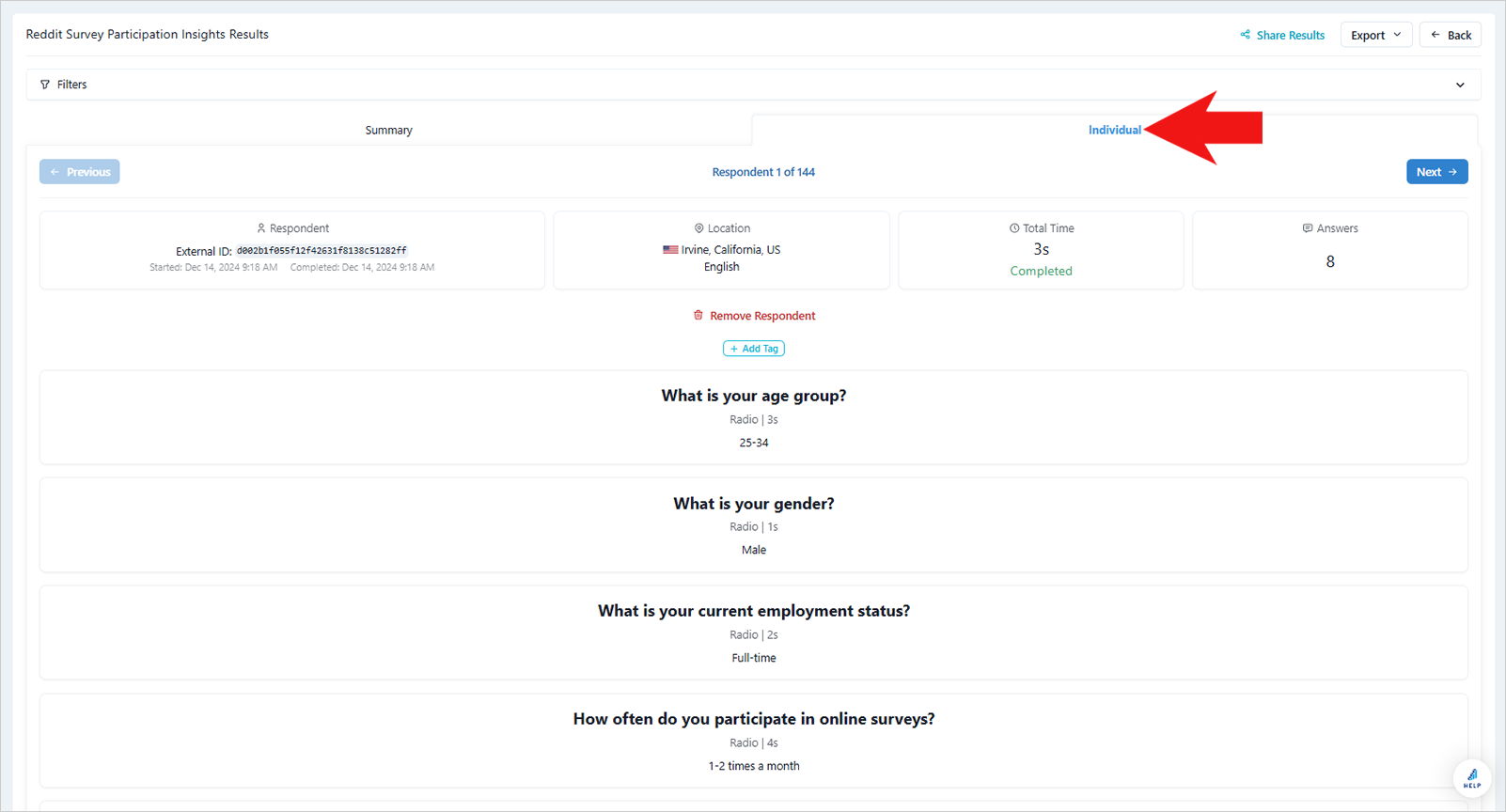Go to the Next respondent
The image size is (1506, 812).
[1436, 172]
